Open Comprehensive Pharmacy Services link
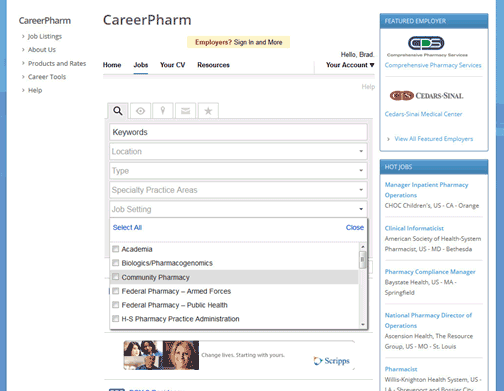Viewport: 504px width, 391px height. [433, 65]
